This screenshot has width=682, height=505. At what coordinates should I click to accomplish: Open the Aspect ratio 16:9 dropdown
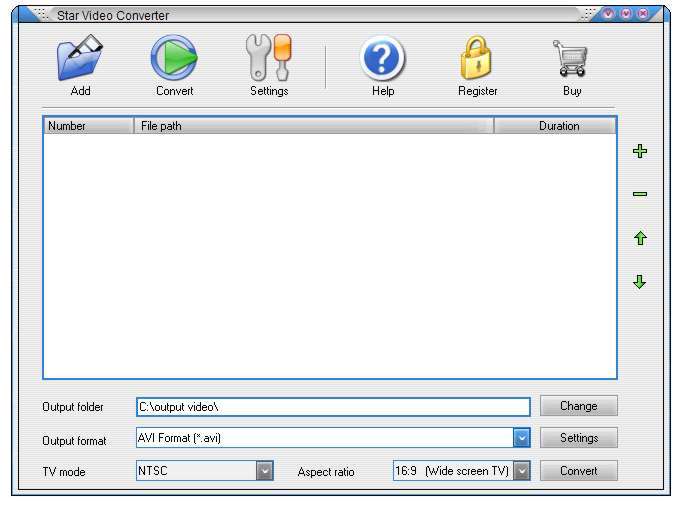(x=521, y=471)
